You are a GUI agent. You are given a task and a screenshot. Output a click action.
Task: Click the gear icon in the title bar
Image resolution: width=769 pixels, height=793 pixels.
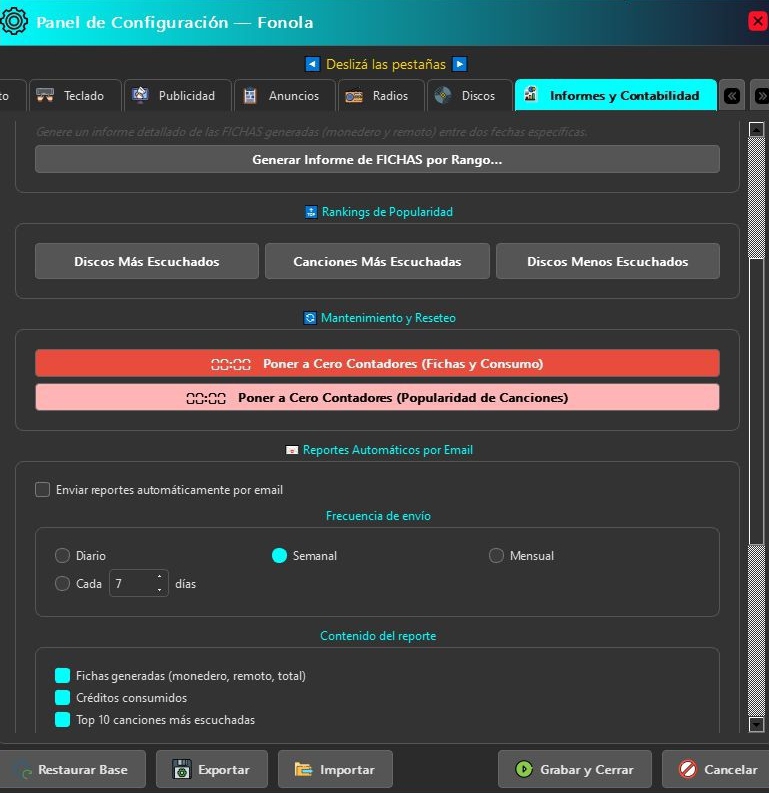pyautogui.click(x=14, y=21)
